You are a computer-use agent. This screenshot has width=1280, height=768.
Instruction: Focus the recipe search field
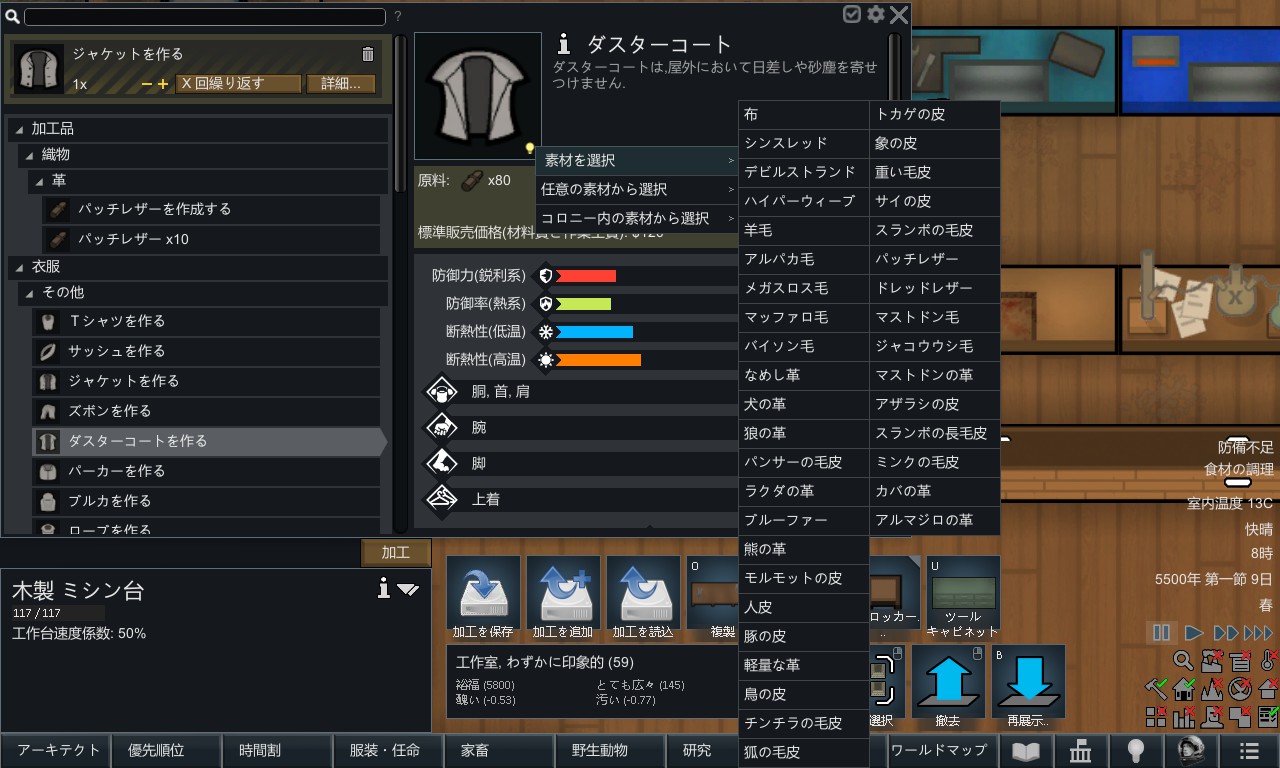[x=205, y=17]
